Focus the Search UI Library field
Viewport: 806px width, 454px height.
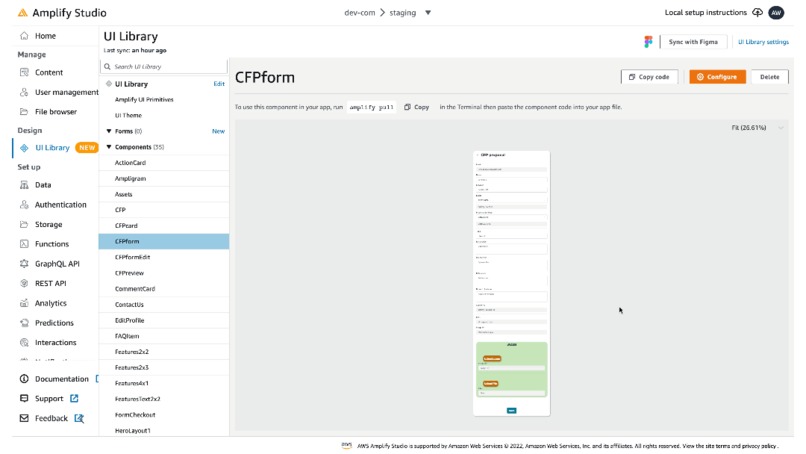point(164,66)
